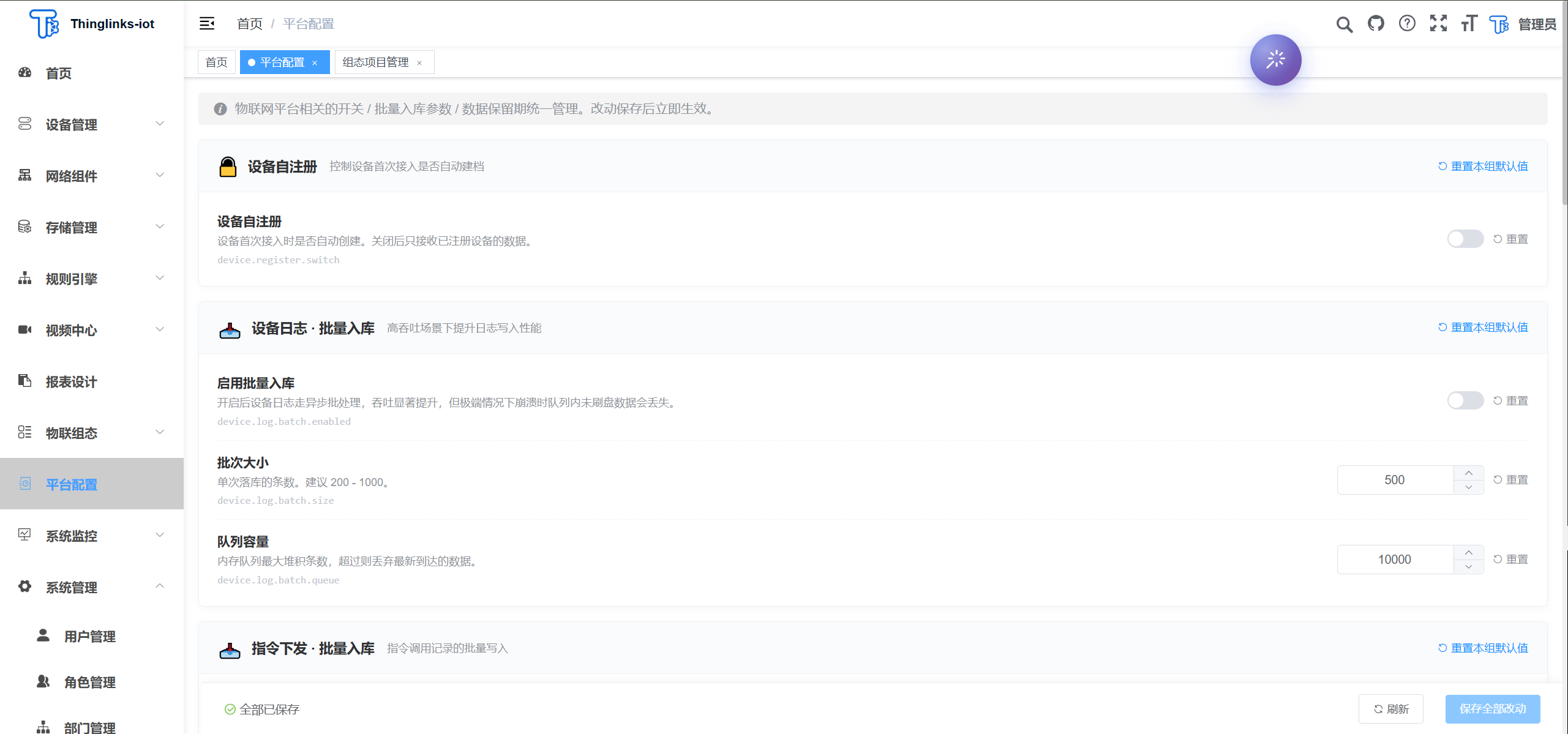Expand the 存储管理 menu
The height and width of the screenshot is (734, 1568).
click(92, 228)
